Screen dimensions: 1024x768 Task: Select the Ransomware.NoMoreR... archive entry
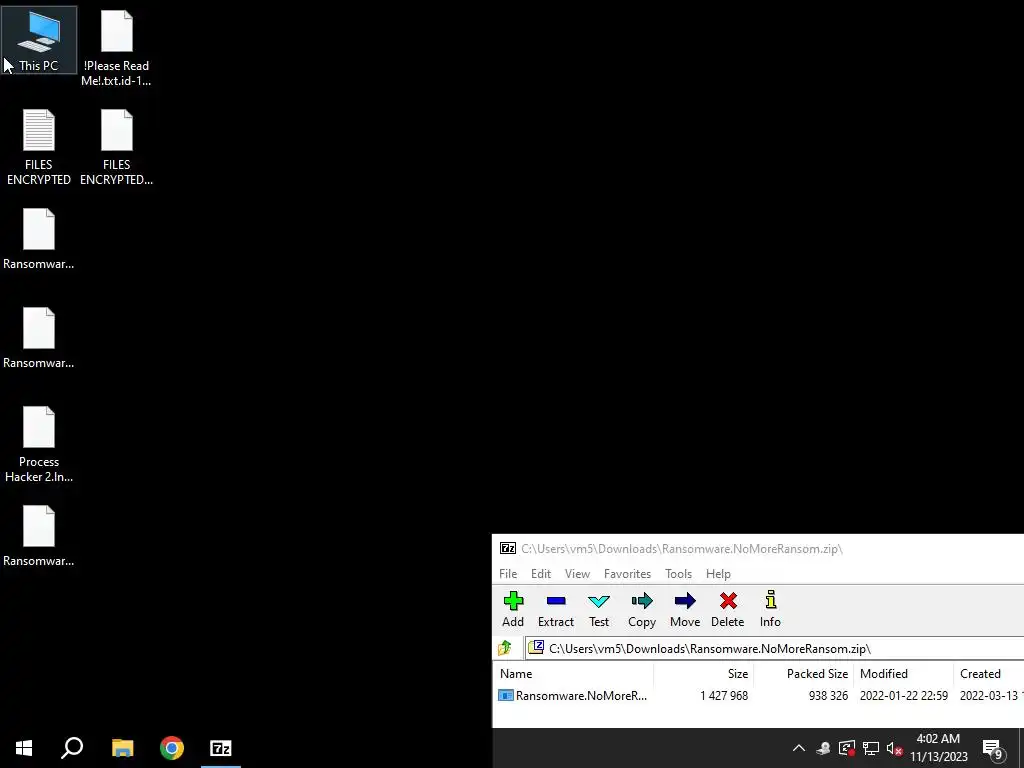(x=573, y=696)
